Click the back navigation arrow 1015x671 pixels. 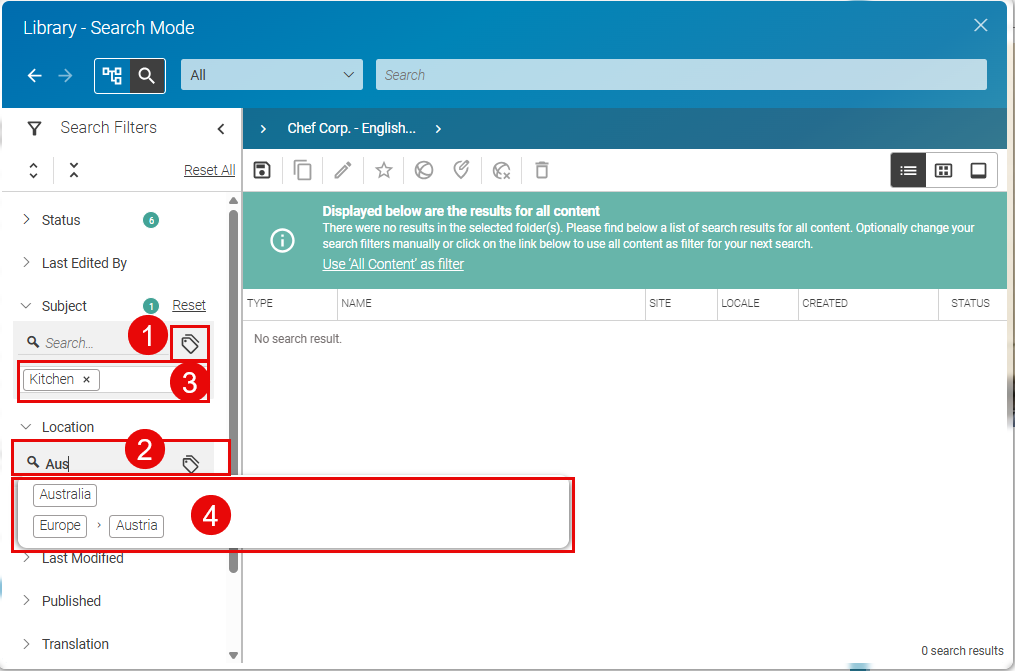[x=35, y=75]
